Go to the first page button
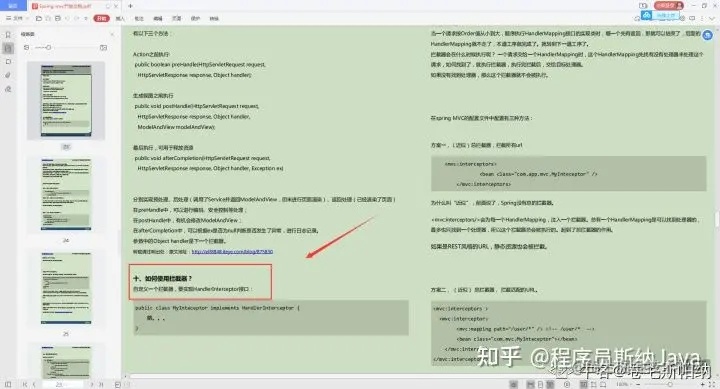The width and height of the screenshot is (720, 389). (25, 384)
